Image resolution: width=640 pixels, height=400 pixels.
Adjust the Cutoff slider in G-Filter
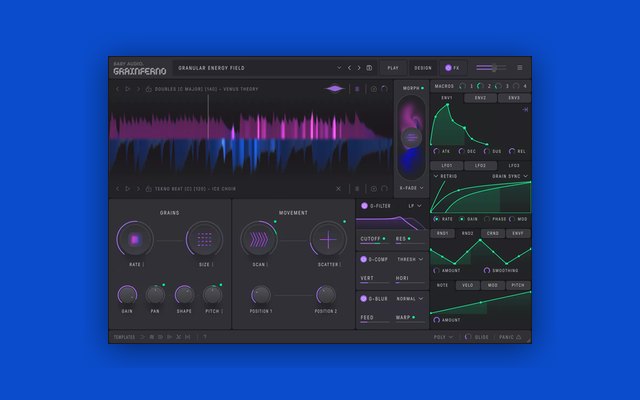click(x=374, y=243)
